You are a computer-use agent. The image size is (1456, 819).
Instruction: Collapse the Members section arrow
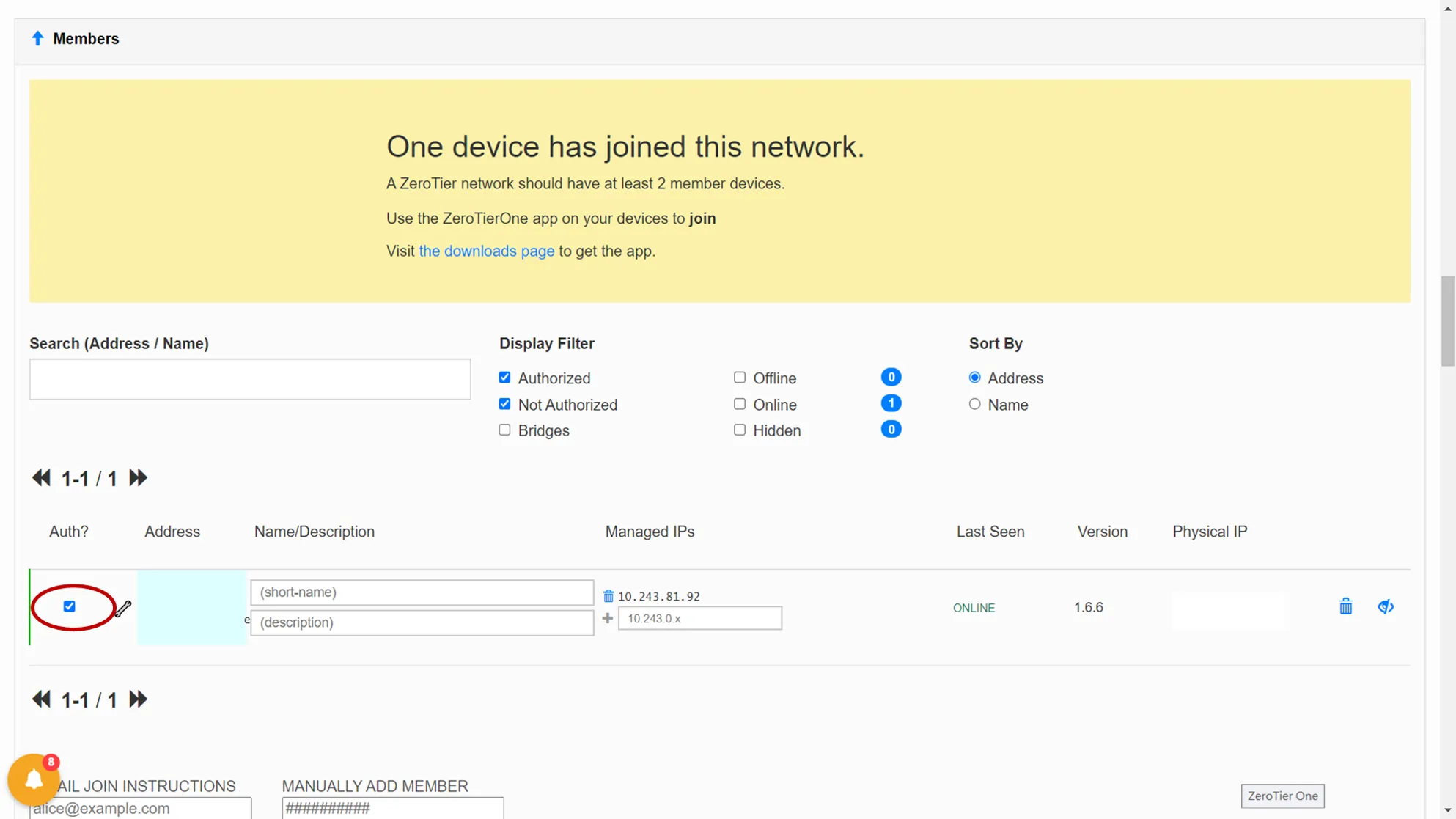(x=37, y=38)
